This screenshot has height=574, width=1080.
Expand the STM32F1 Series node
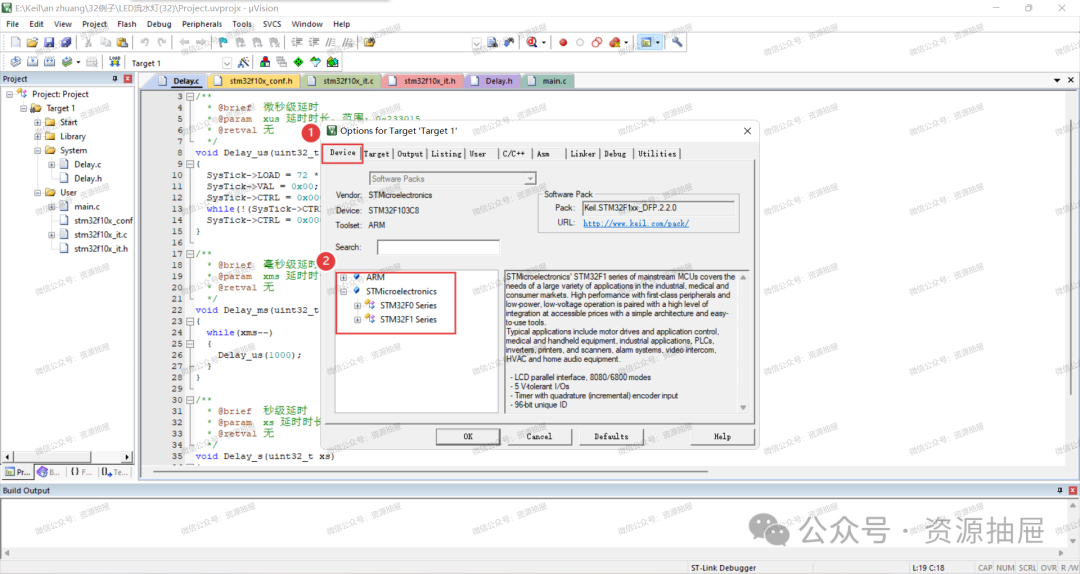pyautogui.click(x=357, y=320)
